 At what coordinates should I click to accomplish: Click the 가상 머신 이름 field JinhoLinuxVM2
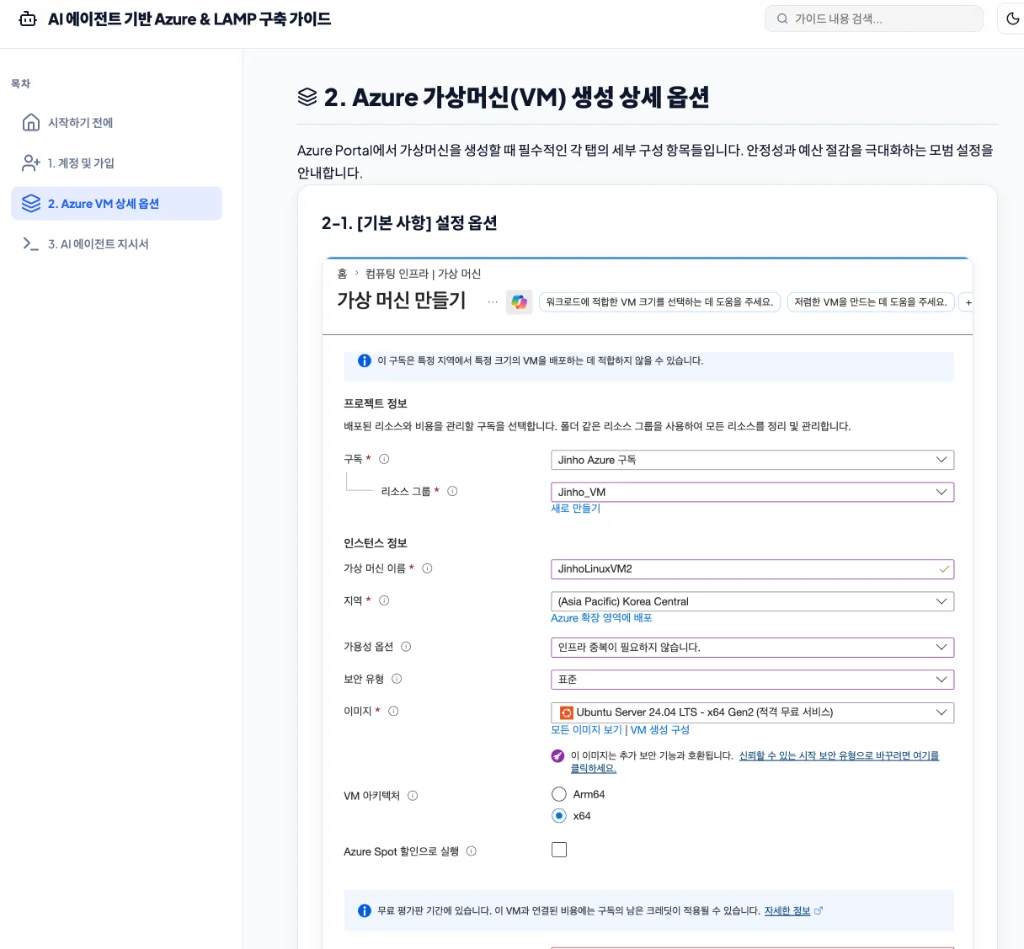coord(752,569)
